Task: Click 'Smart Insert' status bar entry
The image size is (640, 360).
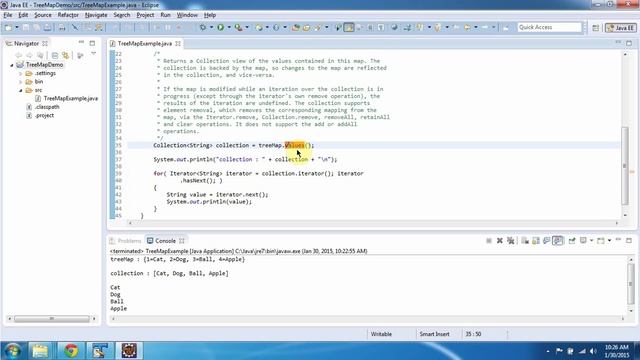Action: click(x=434, y=334)
